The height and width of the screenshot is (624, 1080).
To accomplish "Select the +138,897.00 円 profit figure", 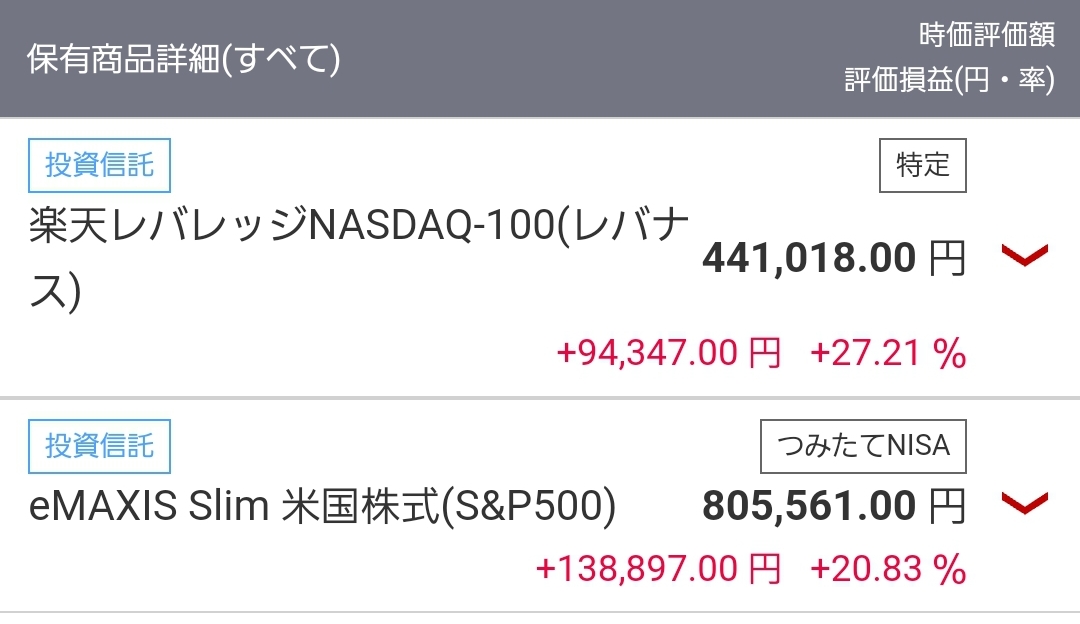I will [x=658, y=569].
